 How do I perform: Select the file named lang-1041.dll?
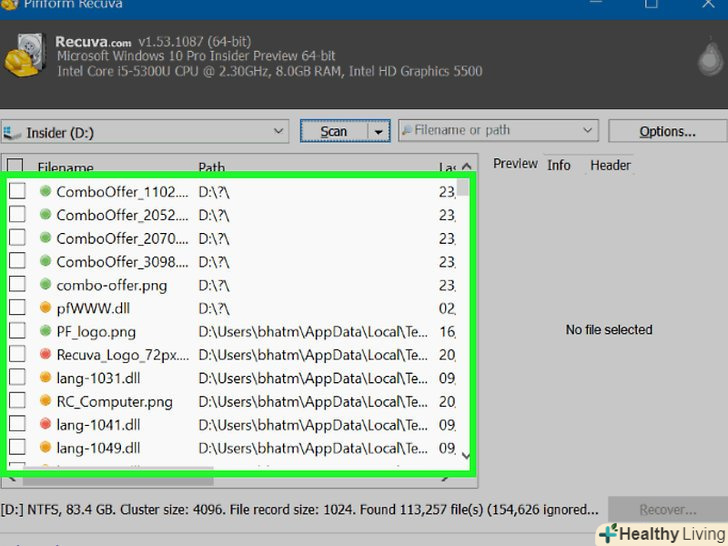tap(98, 425)
